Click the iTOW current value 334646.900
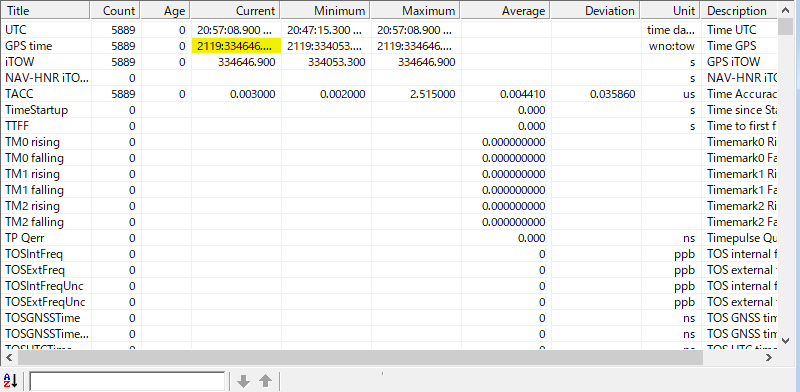This screenshot has width=800, height=392. pyautogui.click(x=246, y=62)
